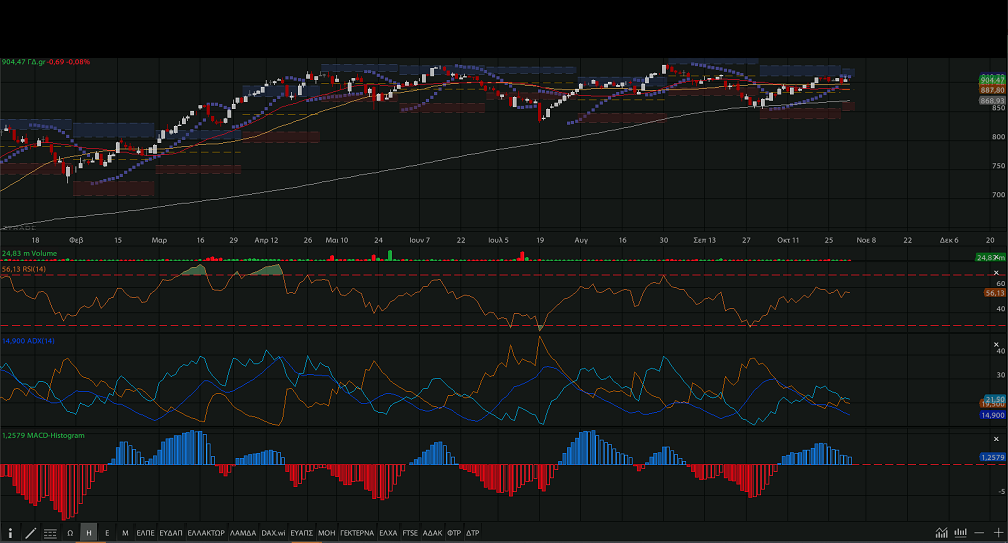Screen dimensions: 1008x543
Task: Change chart style with the bar chart icon
Action: click(960, 533)
